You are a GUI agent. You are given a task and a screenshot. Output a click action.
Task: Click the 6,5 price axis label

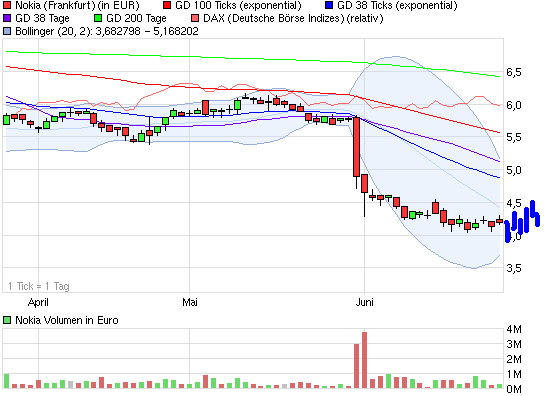coord(514,72)
